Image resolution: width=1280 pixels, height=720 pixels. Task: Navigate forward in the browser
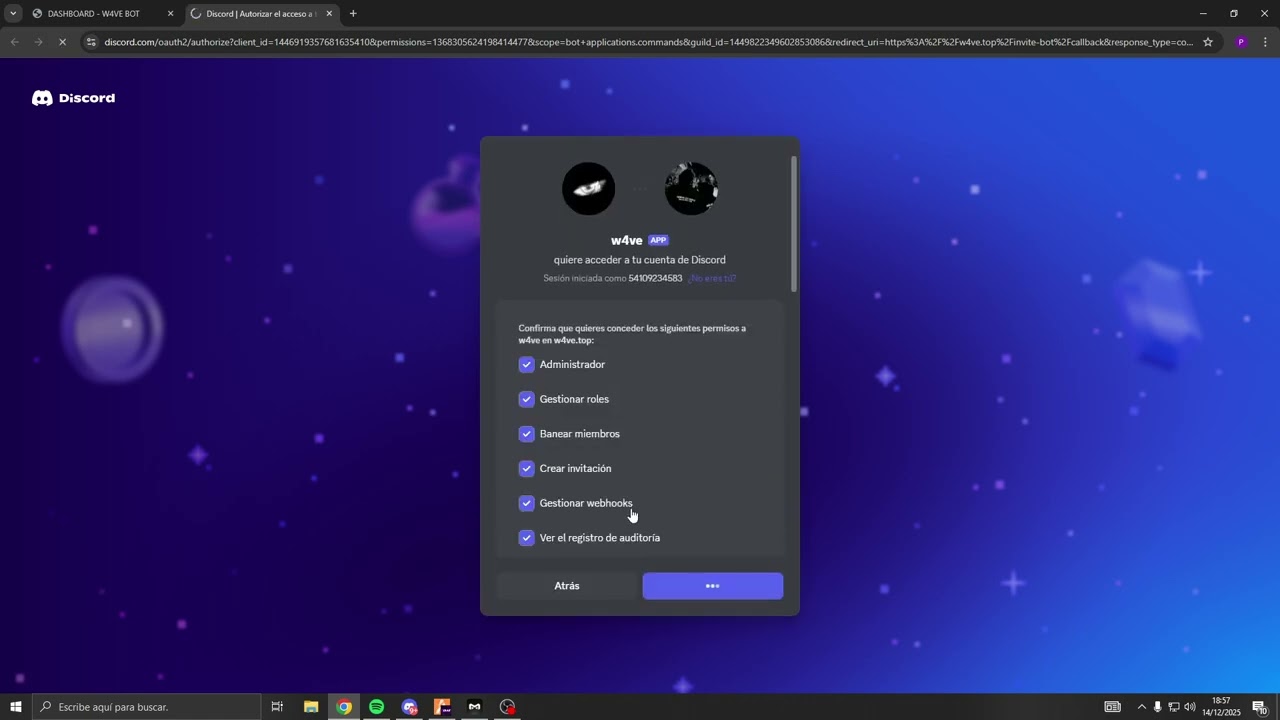click(38, 42)
